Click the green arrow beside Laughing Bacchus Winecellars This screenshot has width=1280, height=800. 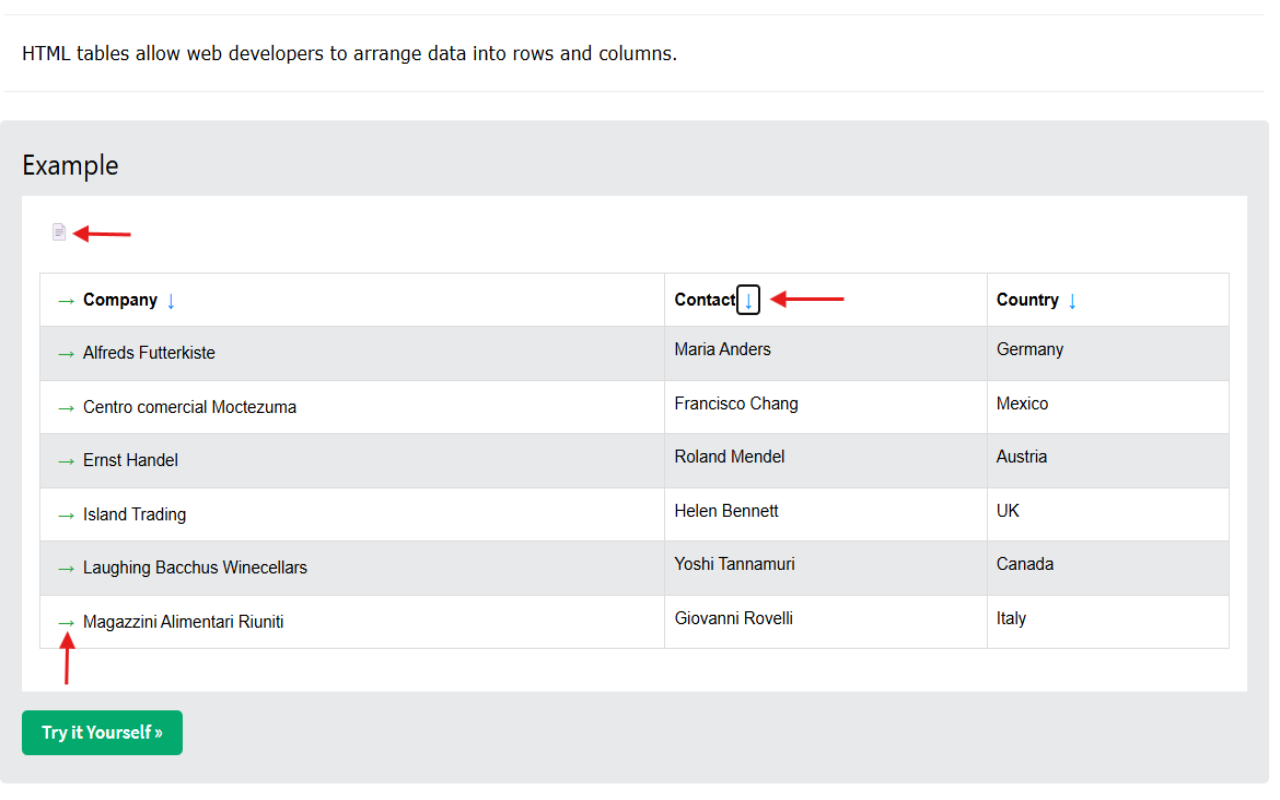[66, 568]
